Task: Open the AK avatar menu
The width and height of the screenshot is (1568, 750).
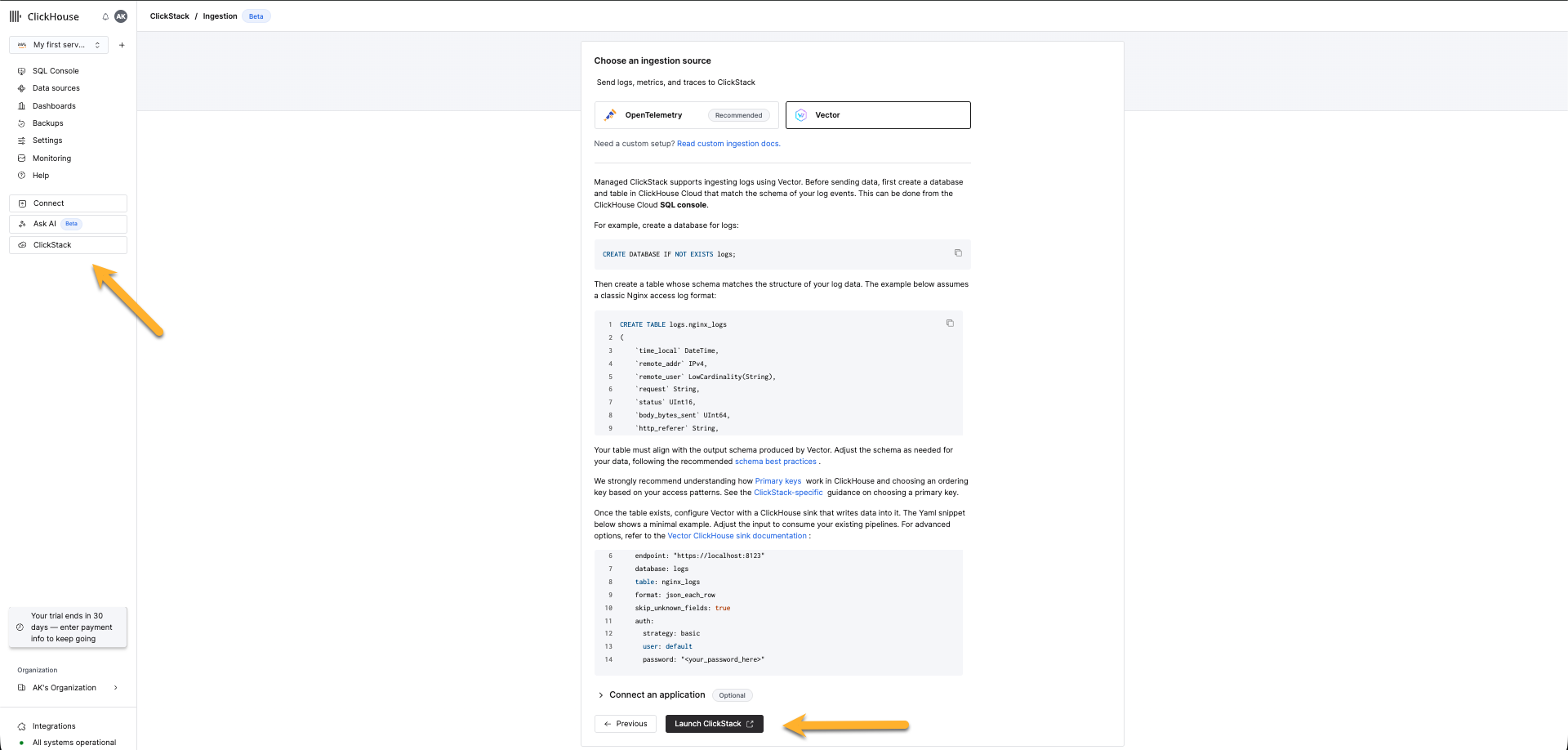Action: [120, 16]
